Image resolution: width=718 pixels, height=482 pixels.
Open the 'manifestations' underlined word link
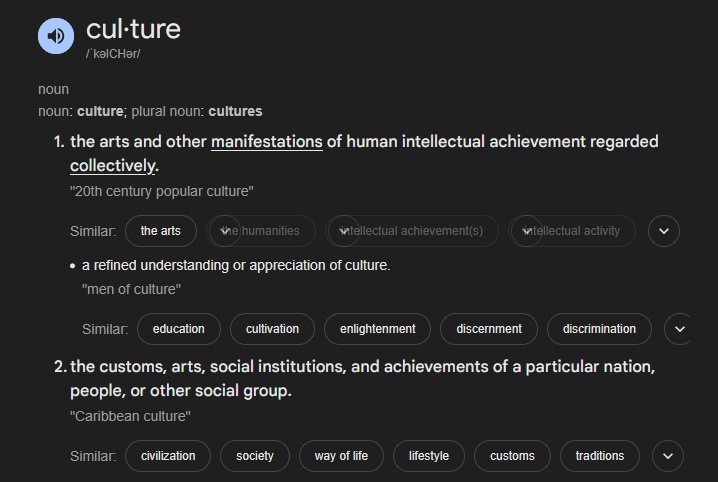(x=267, y=142)
